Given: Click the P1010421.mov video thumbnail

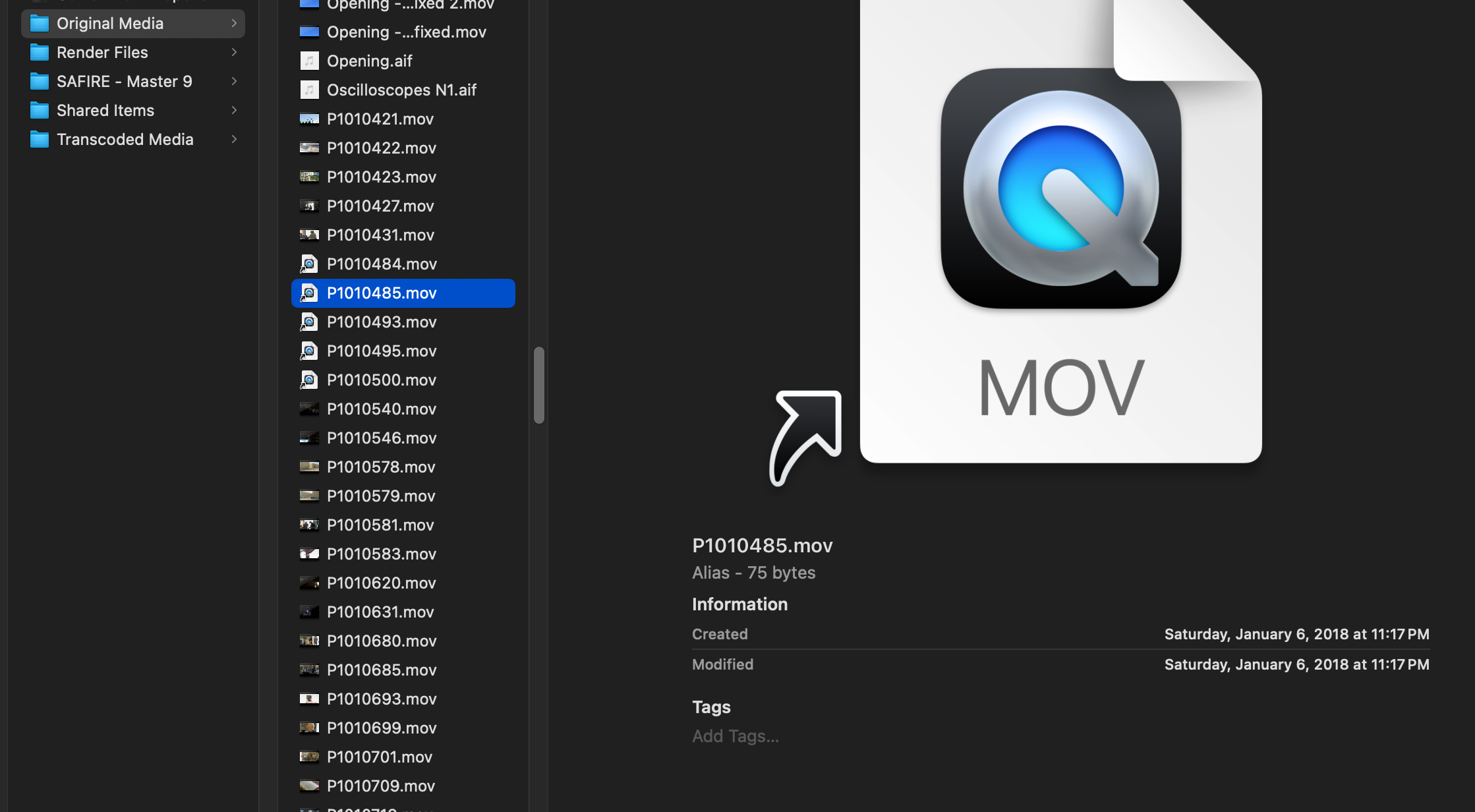Looking at the screenshot, I should point(309,119).
